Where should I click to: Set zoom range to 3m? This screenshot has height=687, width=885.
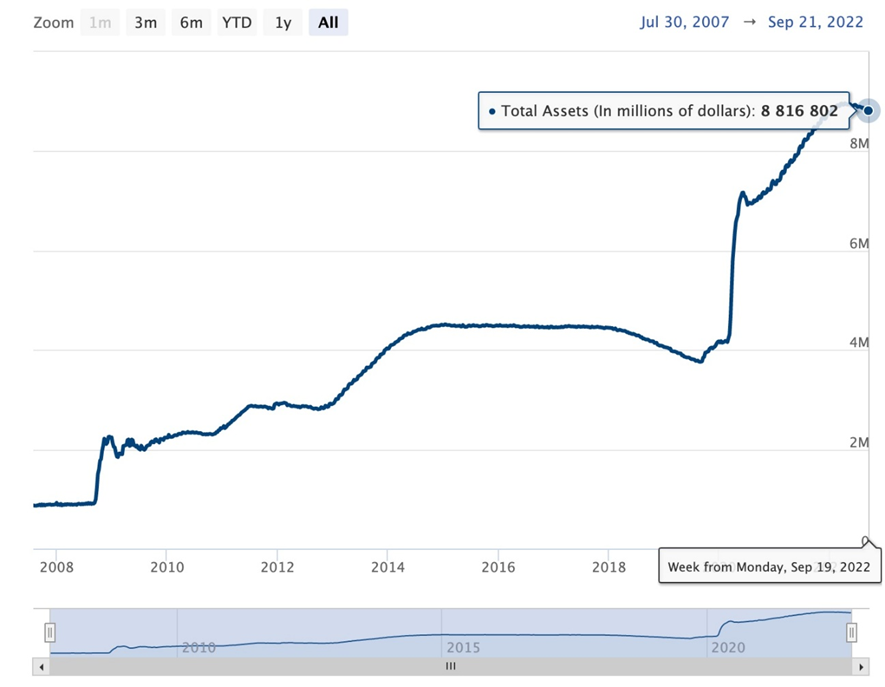click(x=145, y=22)
